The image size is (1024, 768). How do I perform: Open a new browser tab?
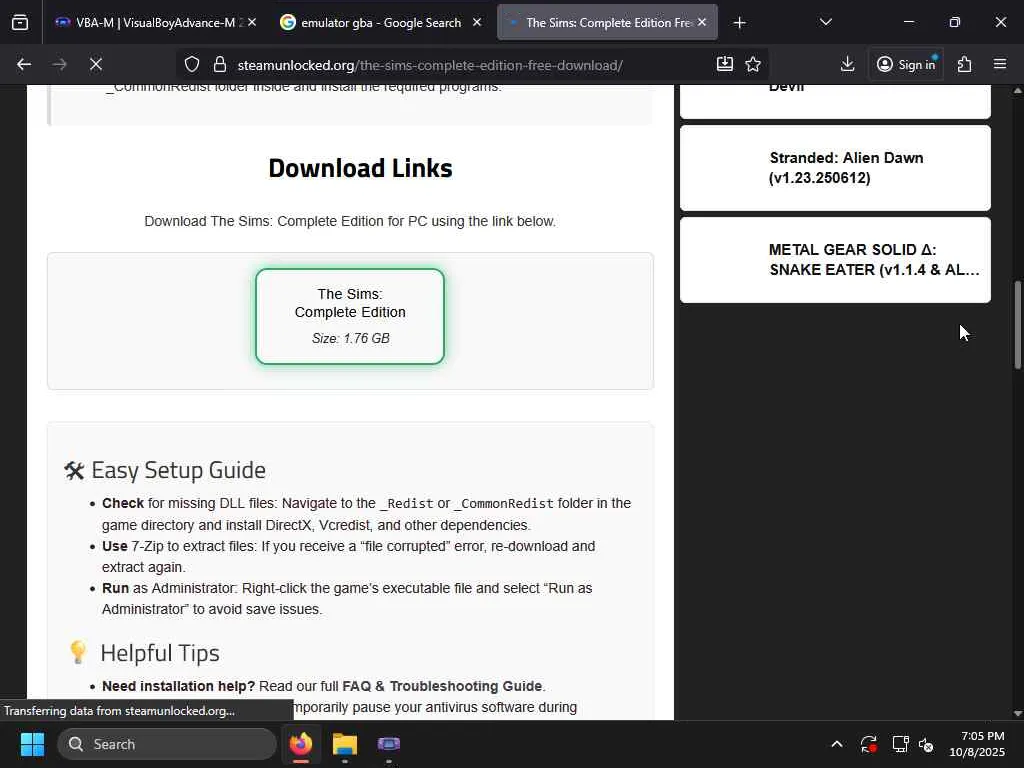point(739,23)
